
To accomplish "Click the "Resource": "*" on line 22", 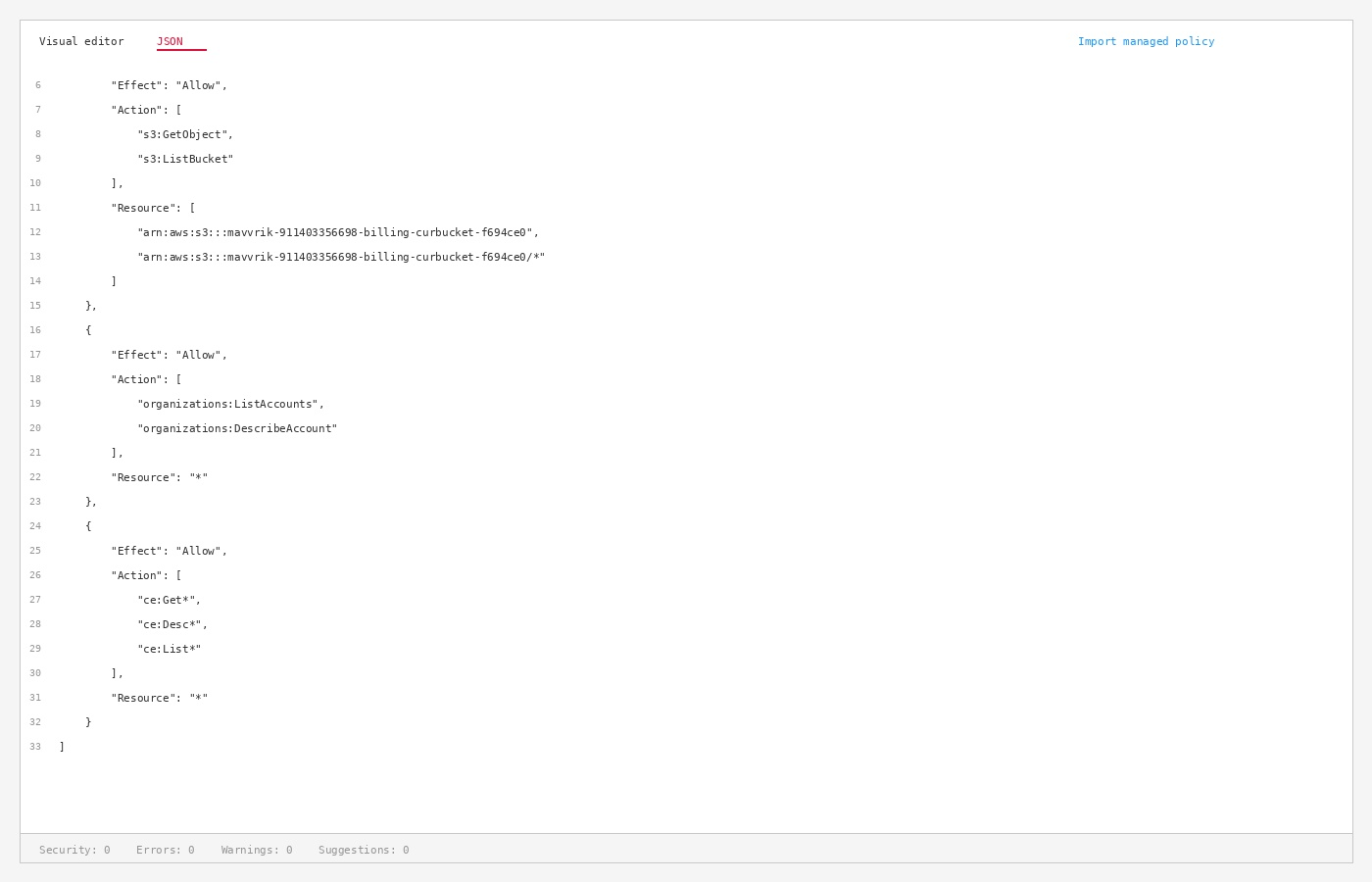I will click(160, 478).
